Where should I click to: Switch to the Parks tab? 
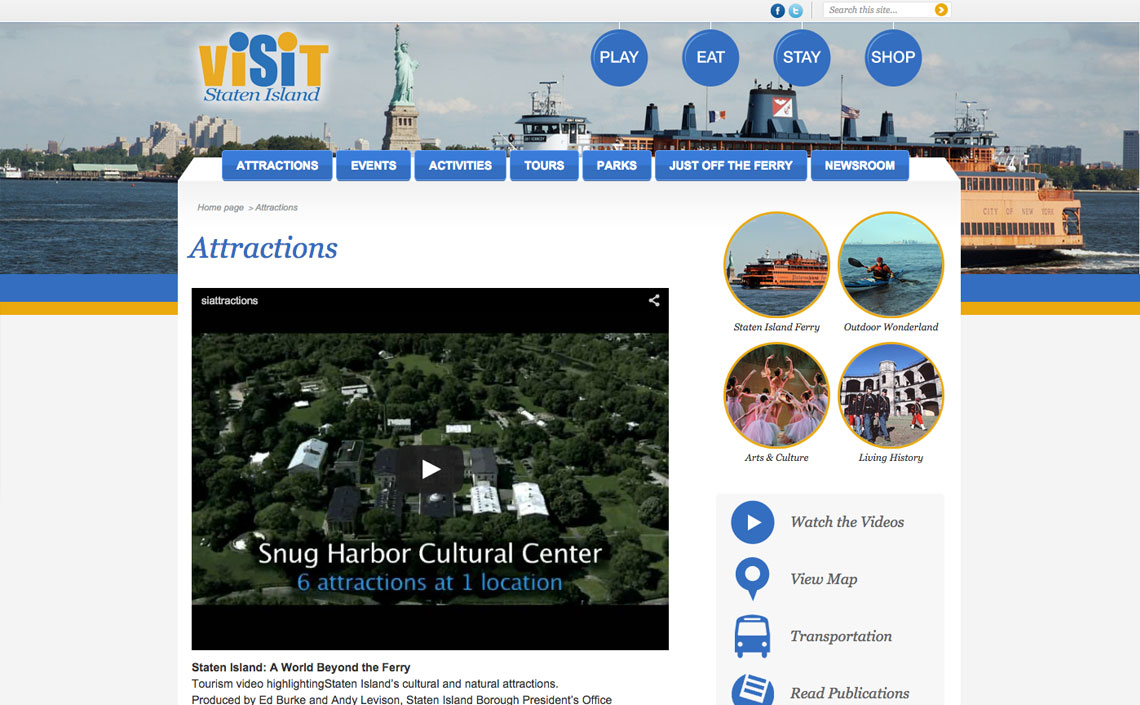[617, 166]
